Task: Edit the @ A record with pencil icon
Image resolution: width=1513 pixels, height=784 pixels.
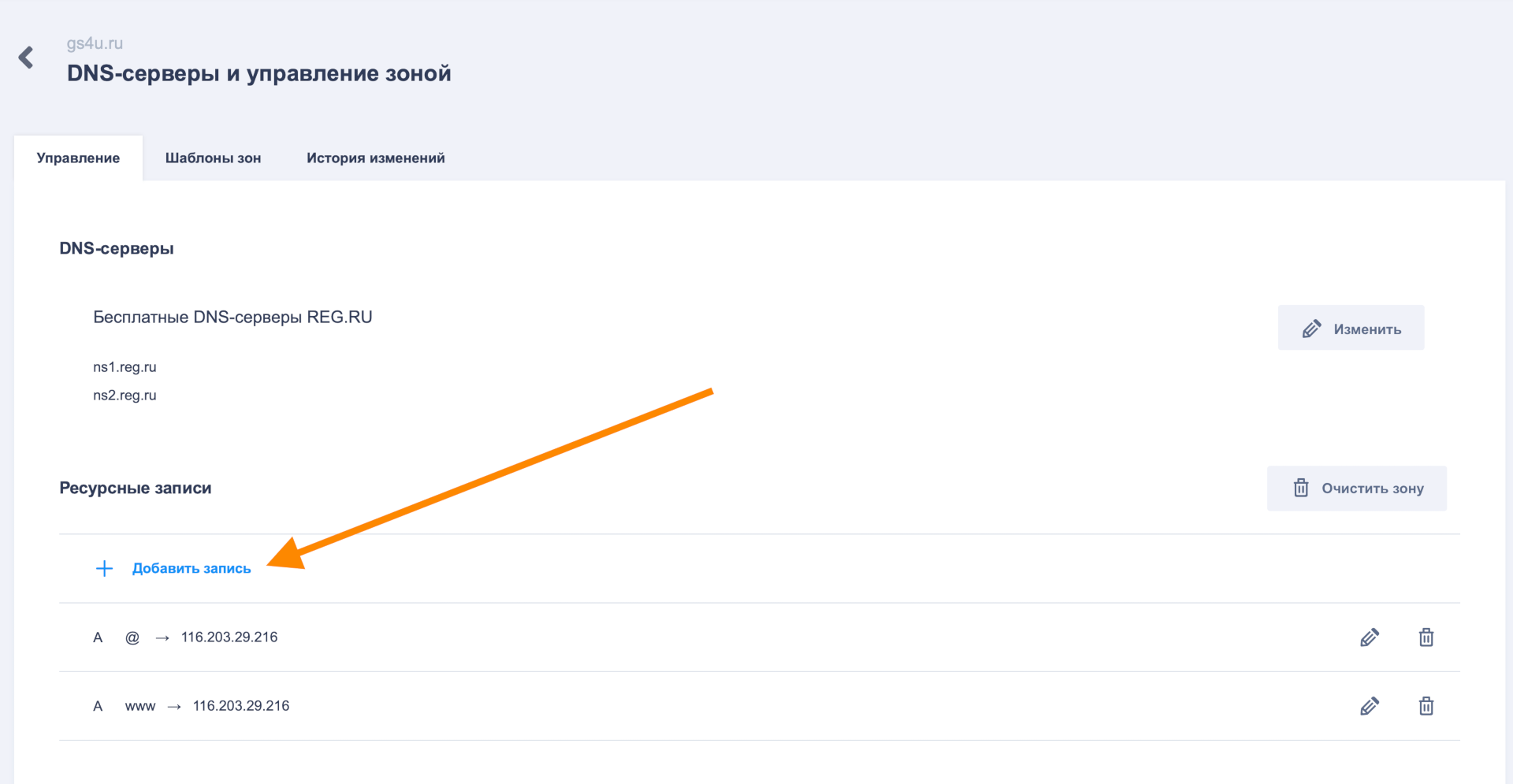Action: (1370, 637)
